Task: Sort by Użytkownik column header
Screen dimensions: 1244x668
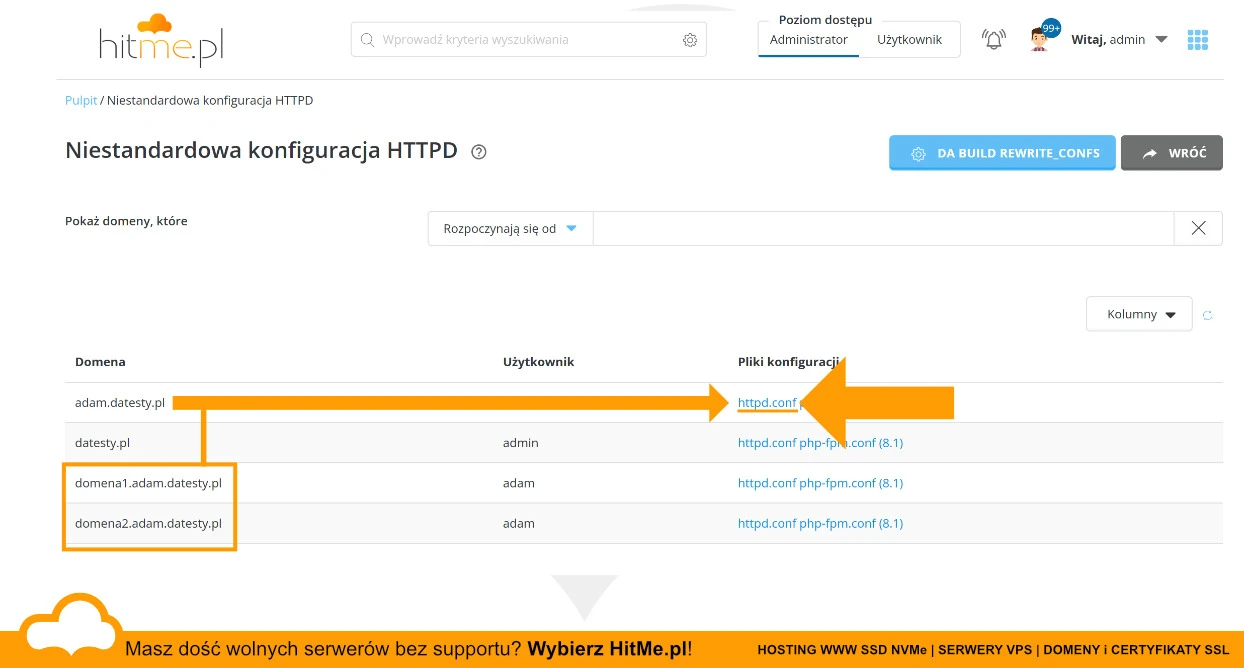Action: pyautogui.click(x=538, y=362)
